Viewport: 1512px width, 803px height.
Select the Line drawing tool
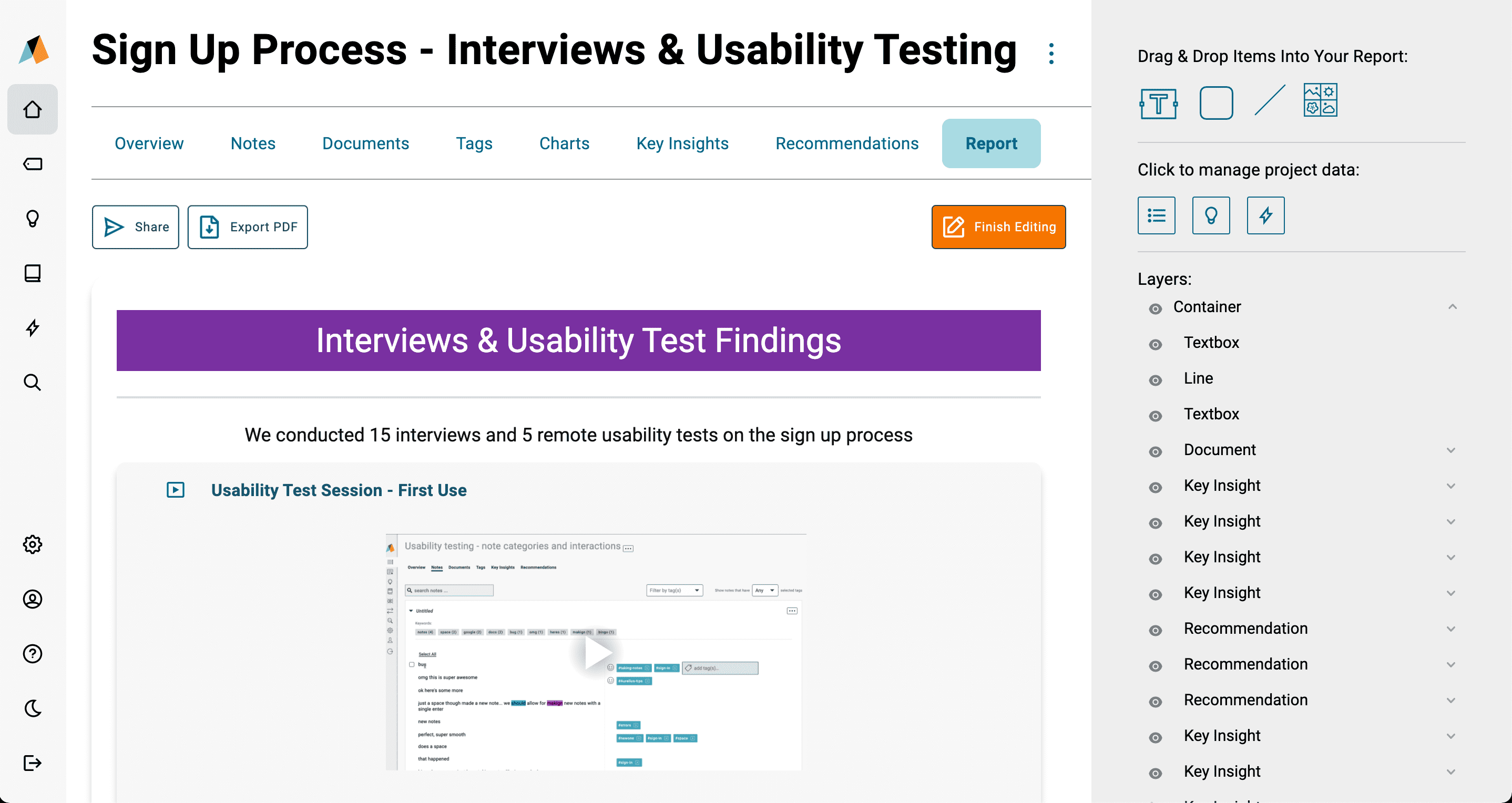[1269, 101]
